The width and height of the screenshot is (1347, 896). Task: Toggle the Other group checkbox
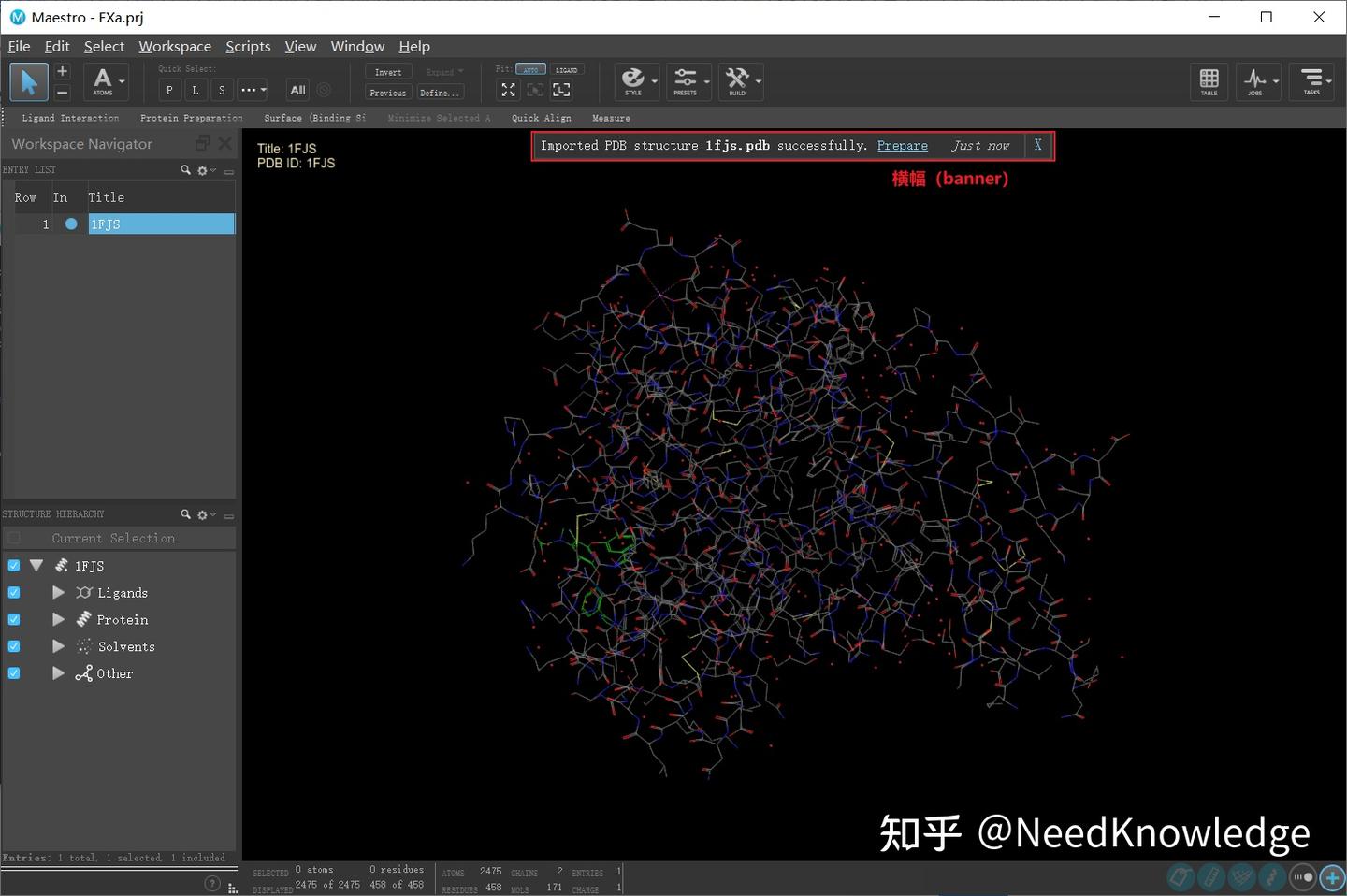pyautogui.click(x=13, y=672)
